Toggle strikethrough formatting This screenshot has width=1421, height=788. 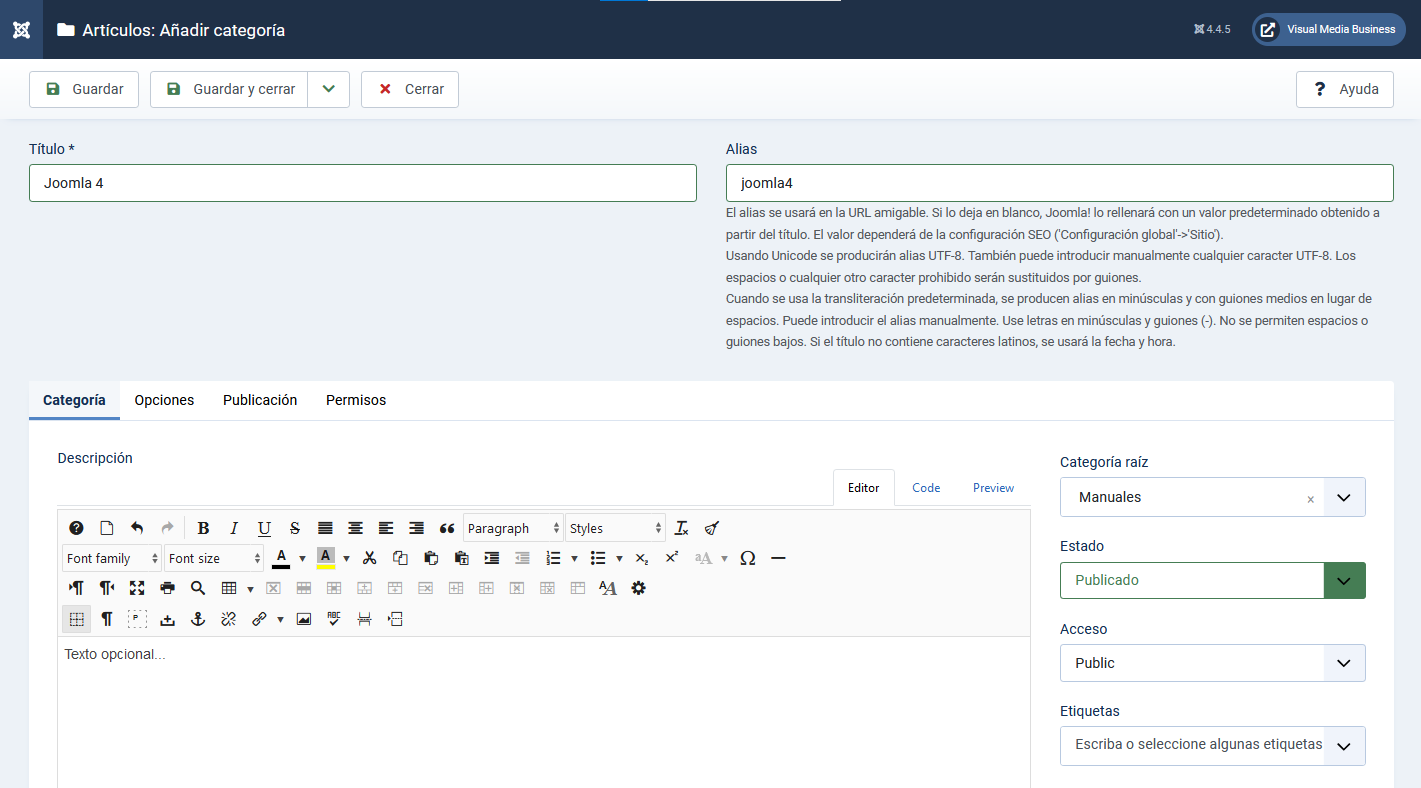[295, 528]
